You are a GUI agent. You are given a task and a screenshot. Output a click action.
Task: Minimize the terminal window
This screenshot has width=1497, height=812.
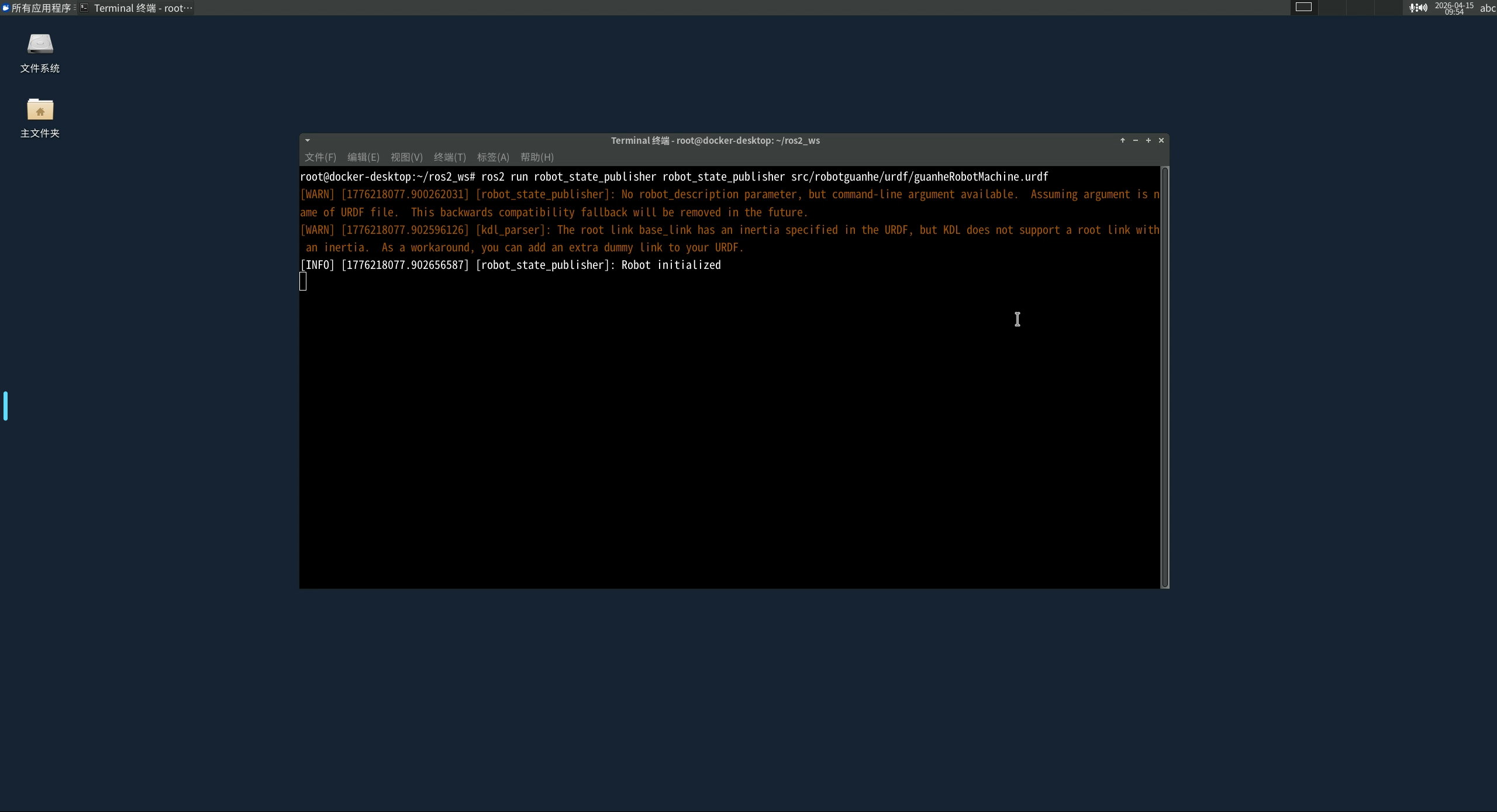(x=1135, y=140)
